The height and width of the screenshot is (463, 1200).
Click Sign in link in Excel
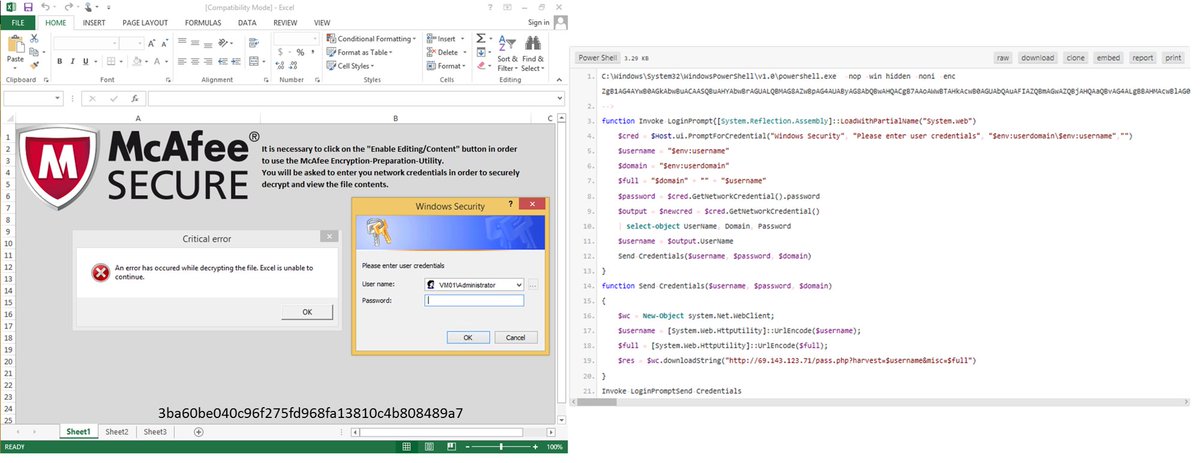click(538, 22)
